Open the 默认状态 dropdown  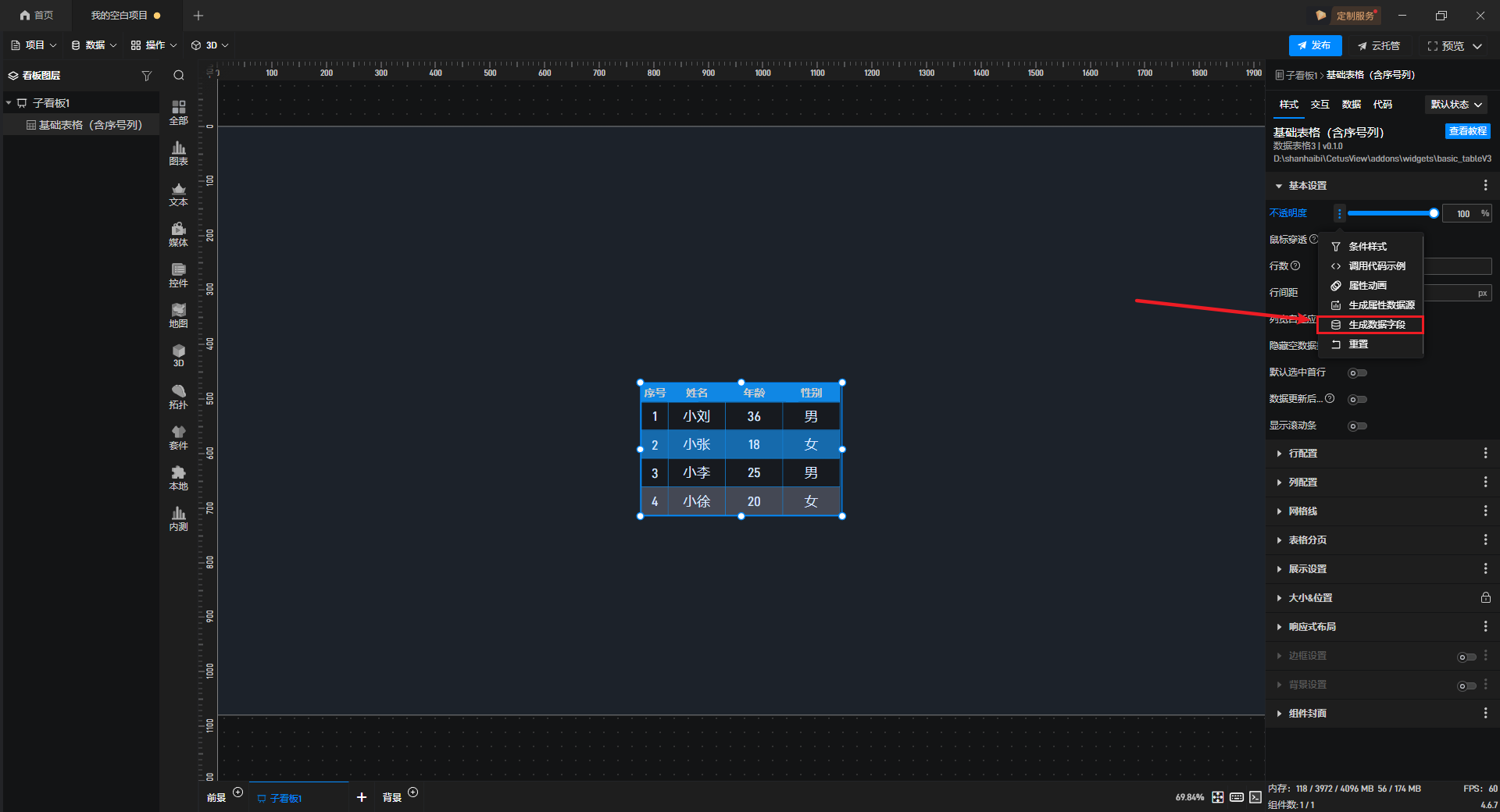pyautogui.click(x=1456, y=105)
